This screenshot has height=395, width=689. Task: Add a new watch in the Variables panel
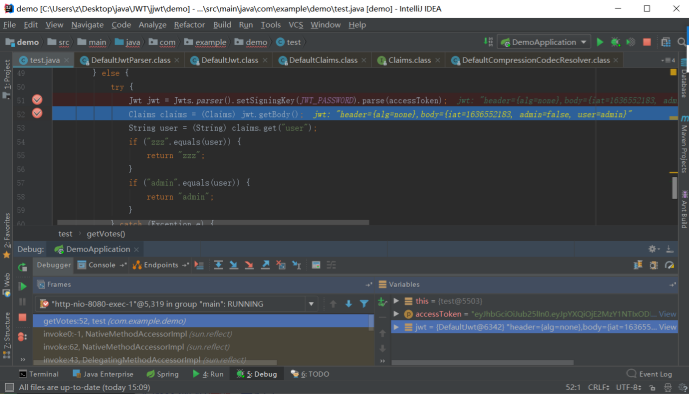point(382,301)
